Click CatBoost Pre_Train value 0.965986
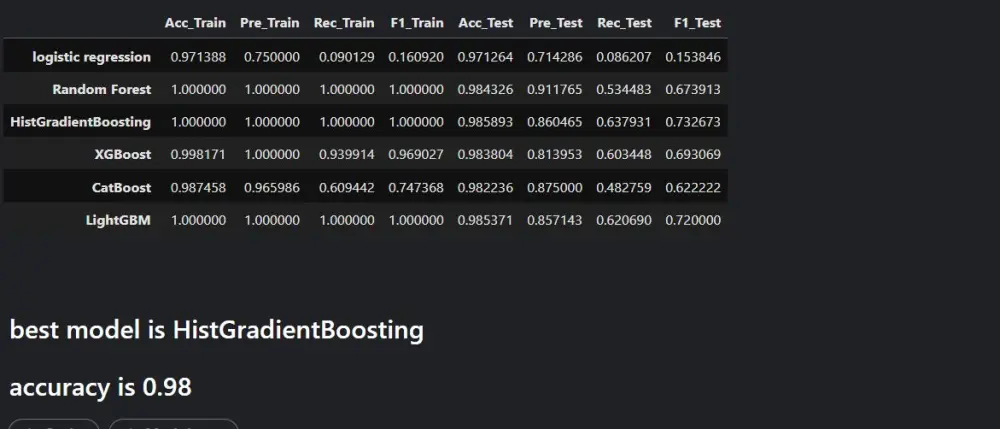The image size is (1000, 429). point(272,188)
